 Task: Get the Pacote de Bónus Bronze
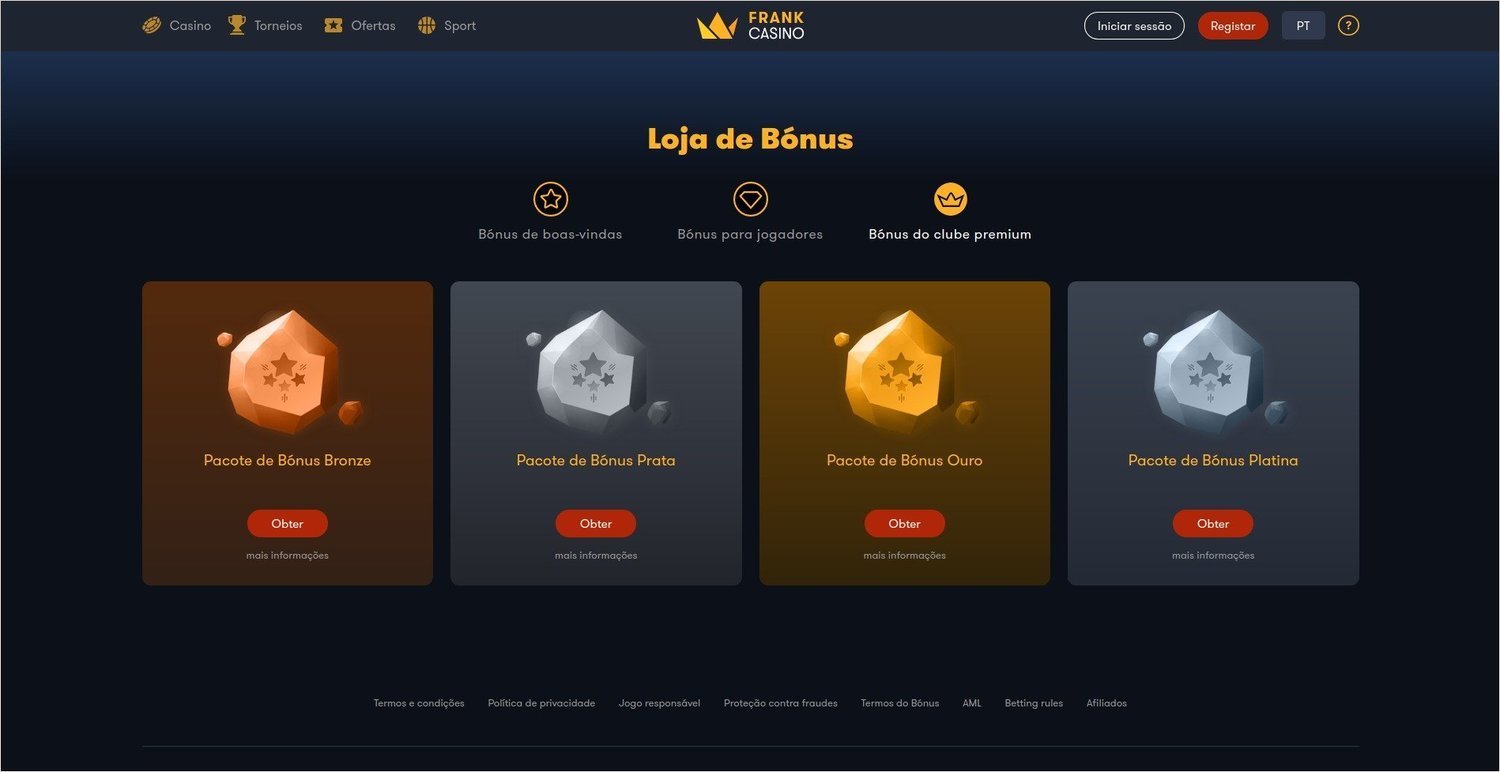click(x=287, y=523)
